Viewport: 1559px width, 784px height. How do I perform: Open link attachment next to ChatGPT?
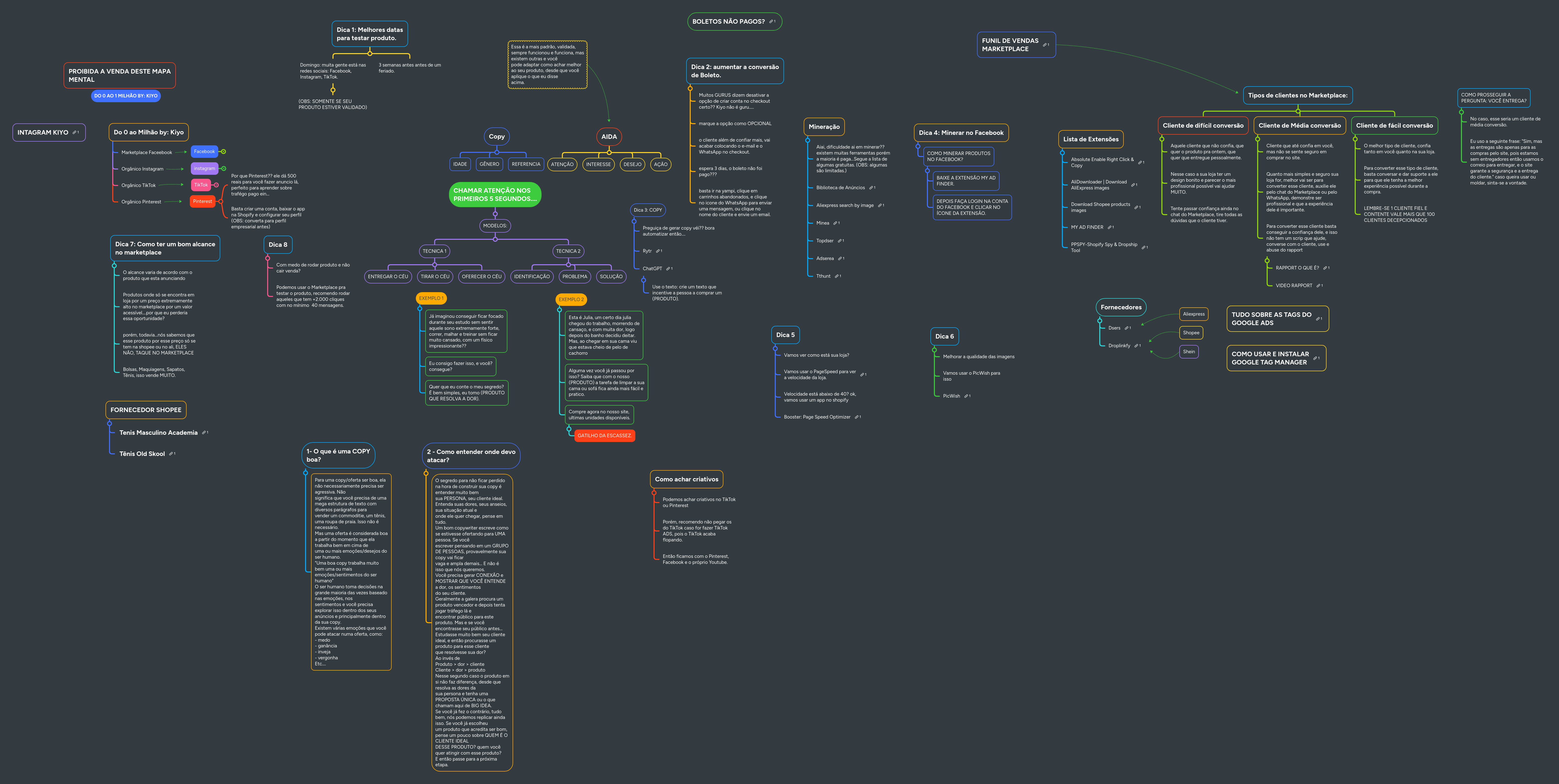click(x=668, y=268)
